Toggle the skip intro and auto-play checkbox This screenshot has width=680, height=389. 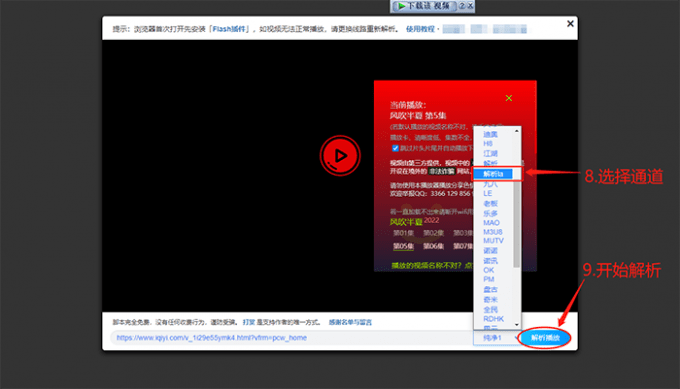pos(395,148)
